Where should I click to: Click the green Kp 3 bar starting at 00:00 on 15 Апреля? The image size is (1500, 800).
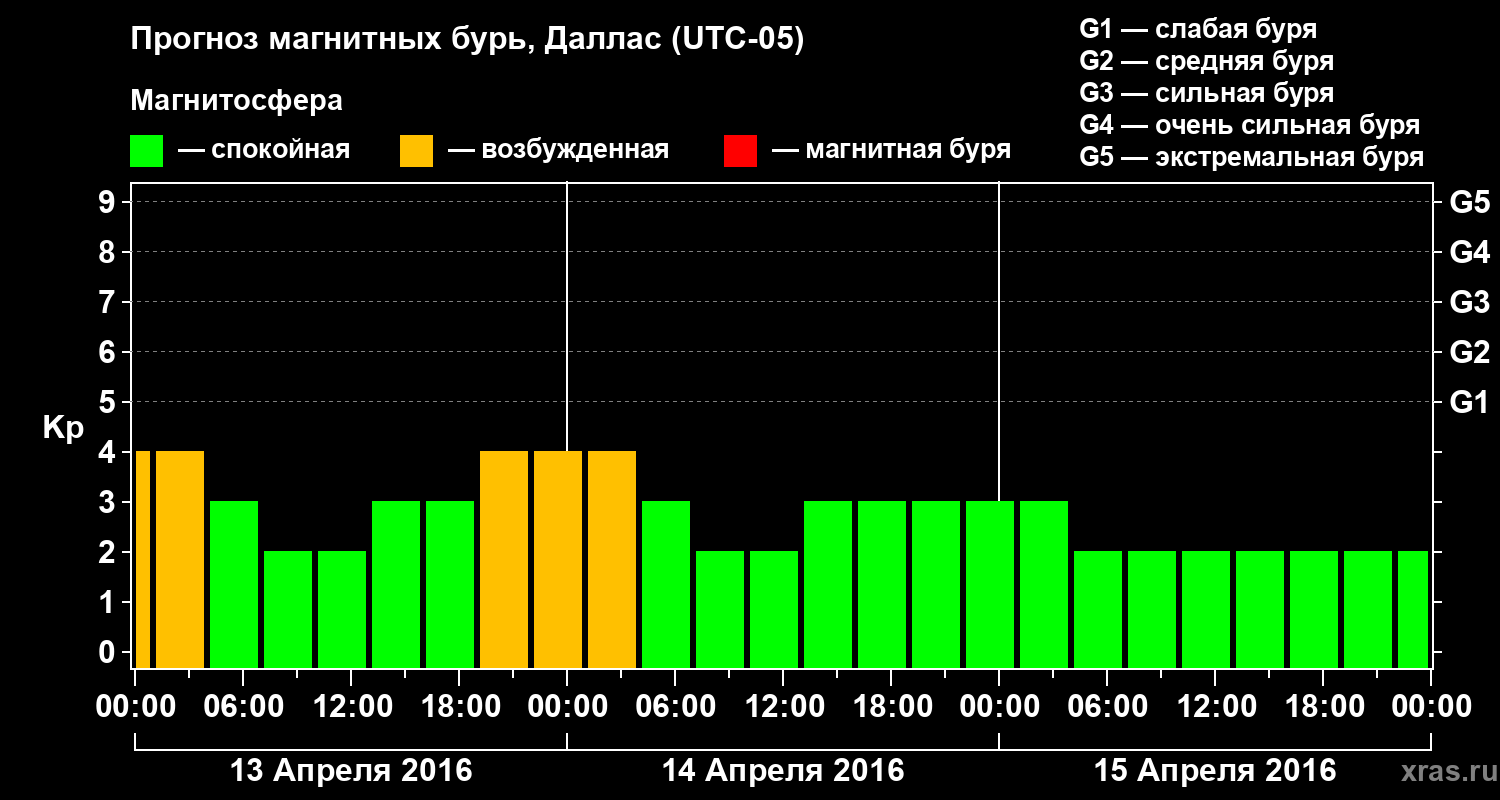(1044, 584)
